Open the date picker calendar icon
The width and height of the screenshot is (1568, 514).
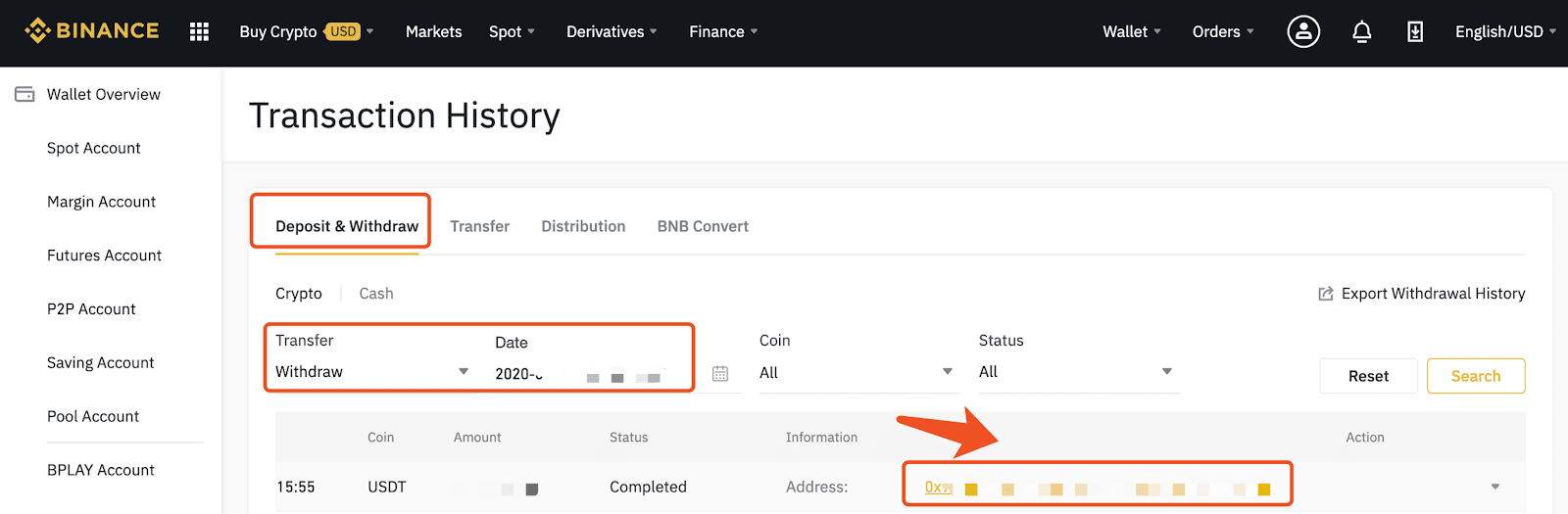[x=720, y=373]
